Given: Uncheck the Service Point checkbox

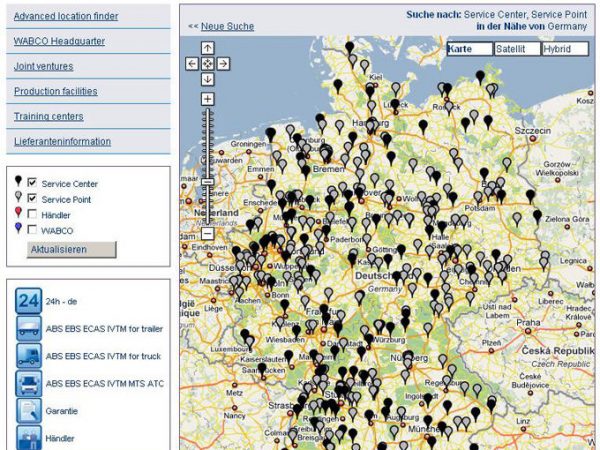Looking at the screenshot, I should click(x=33, y=198).
